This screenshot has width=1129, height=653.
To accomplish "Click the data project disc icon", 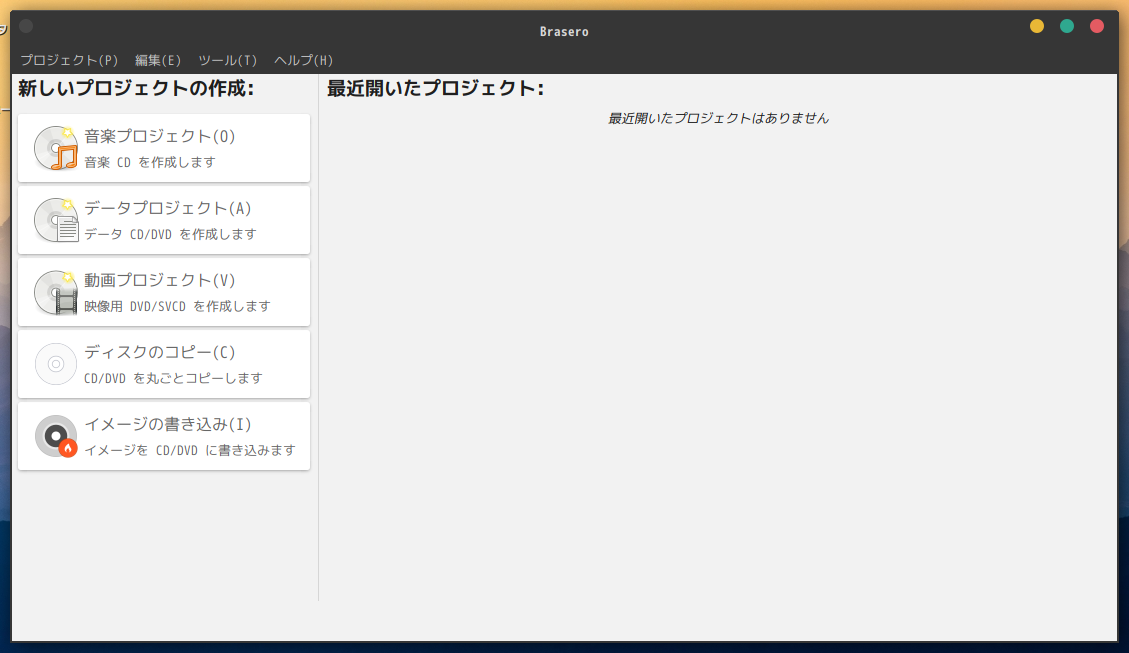I will coord(55,220).
